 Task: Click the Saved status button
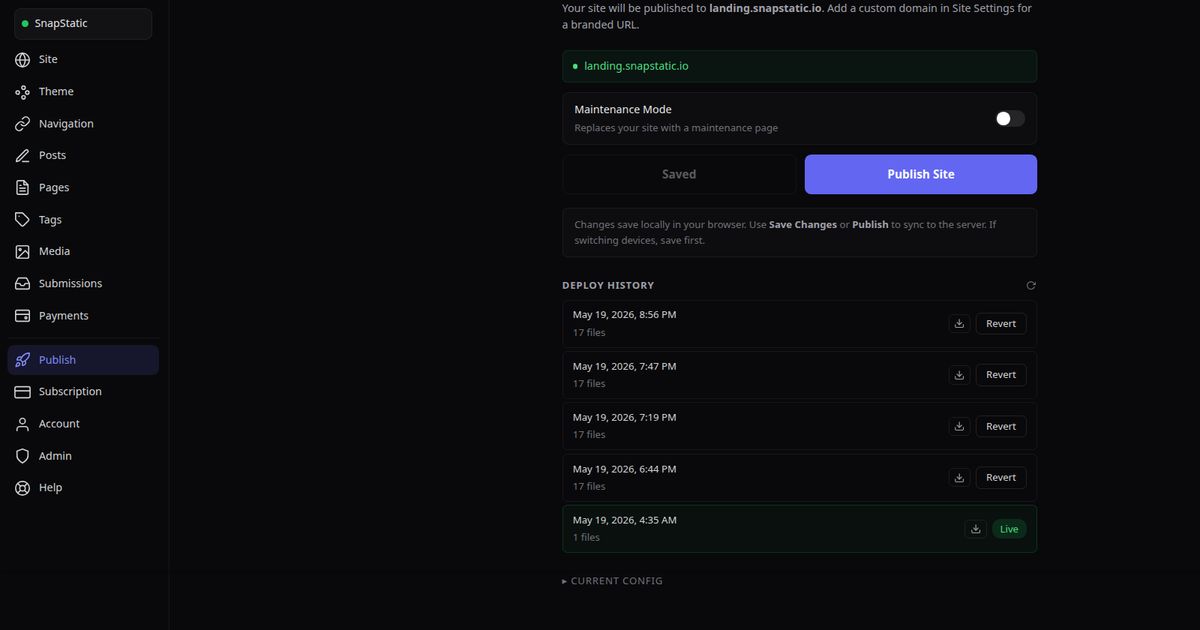[x=679, y=174]
